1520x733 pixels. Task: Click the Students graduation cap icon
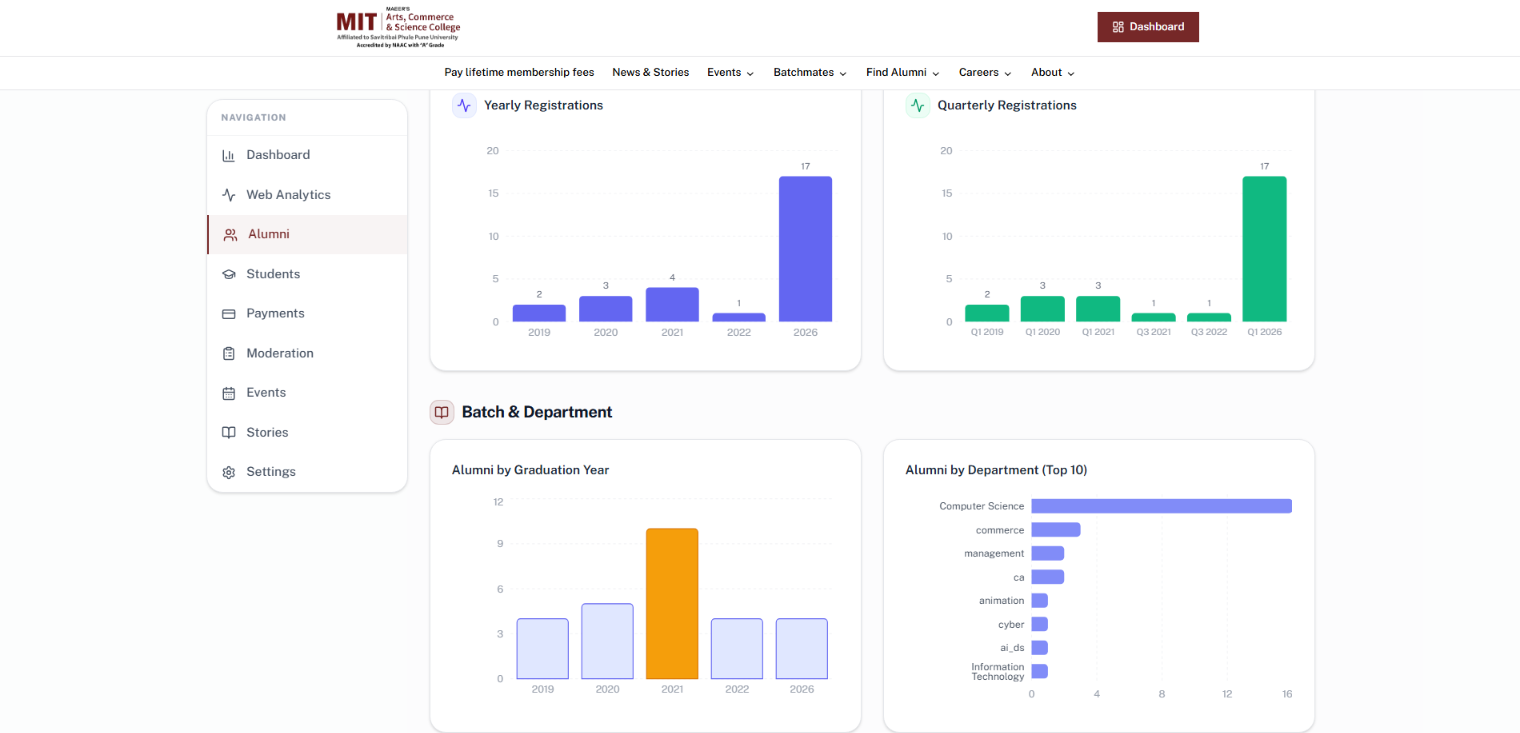pos(228,274)
